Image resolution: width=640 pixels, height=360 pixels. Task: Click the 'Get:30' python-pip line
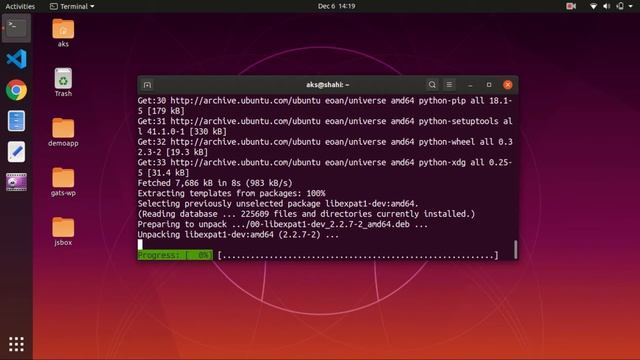coord(325,106)
